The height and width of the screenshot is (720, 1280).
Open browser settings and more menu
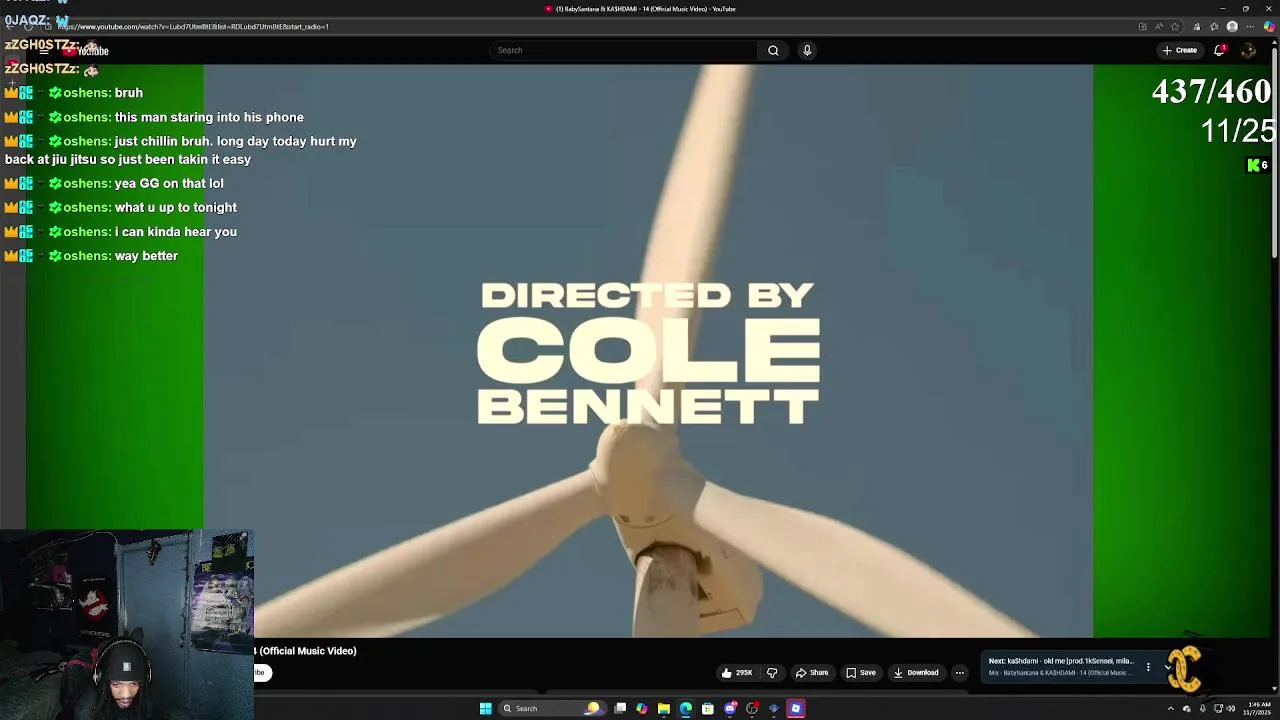[x=1250, y=27]
